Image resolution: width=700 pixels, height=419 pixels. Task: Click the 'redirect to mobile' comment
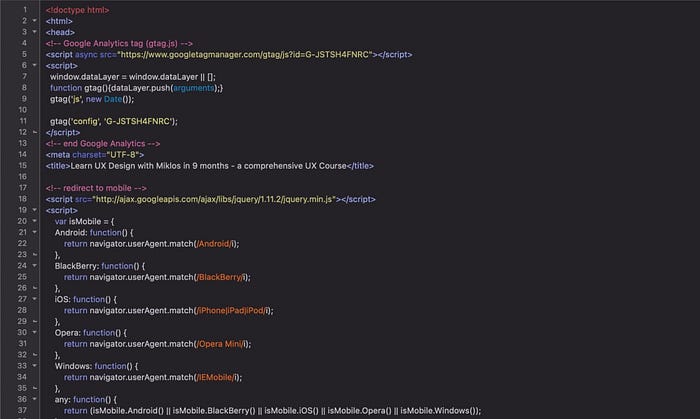pyautogui.click(x=97, y=188)
